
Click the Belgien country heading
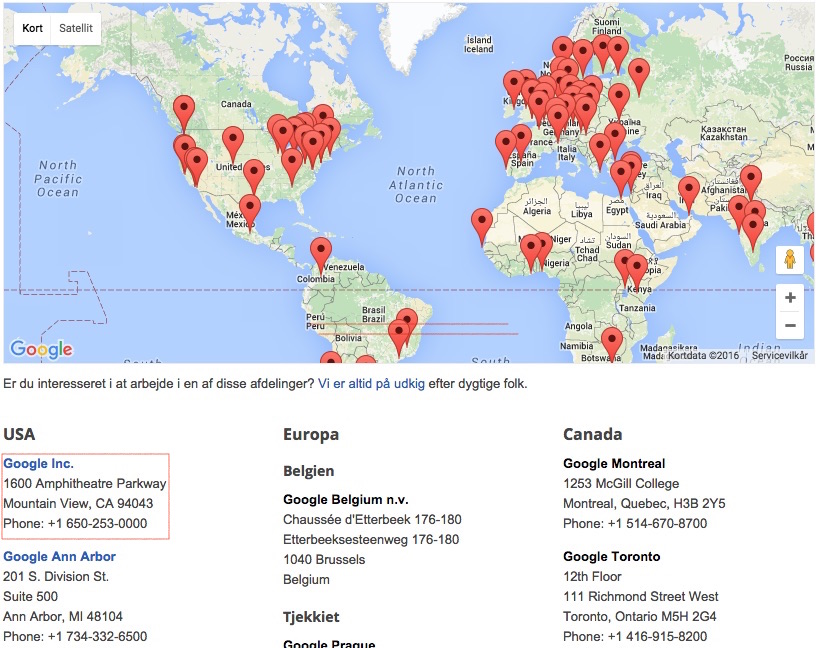tap(308, 471)
